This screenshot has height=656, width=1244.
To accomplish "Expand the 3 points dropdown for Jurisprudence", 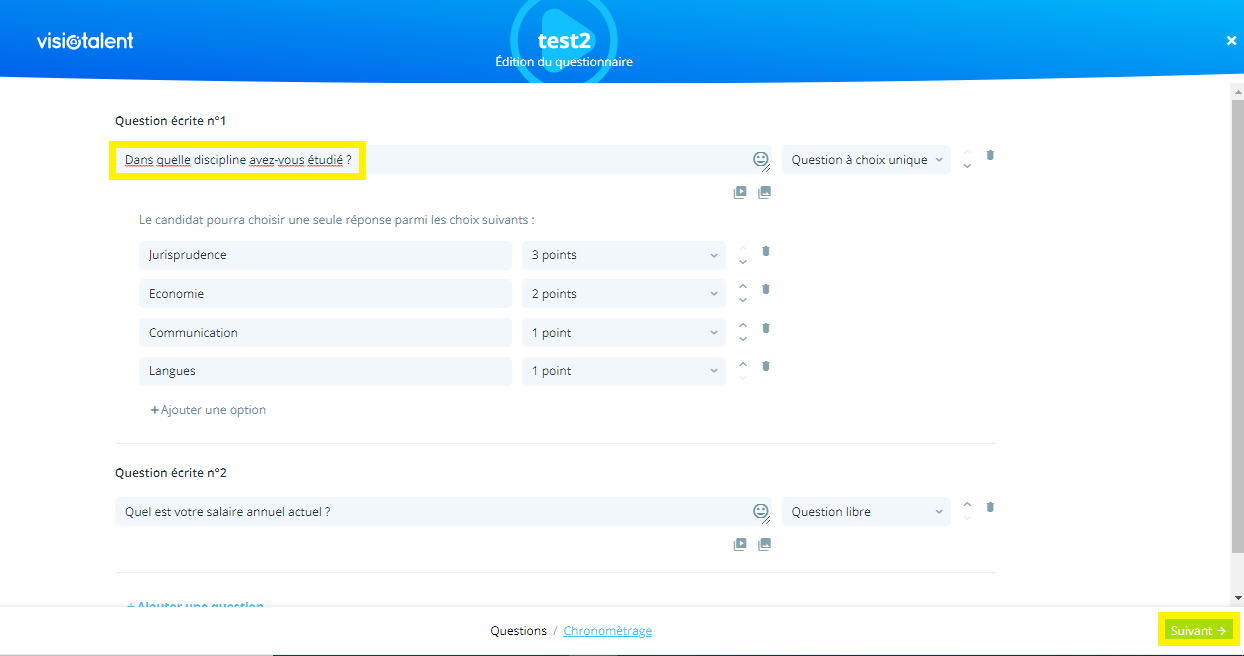I will point(624,255).
